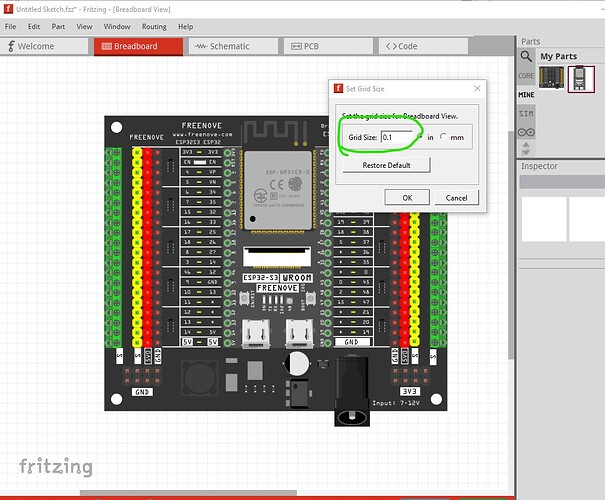This screenshot has width=605, height=500.
Task: Click the left white USB connector on the board
Action: pos(256,333)
